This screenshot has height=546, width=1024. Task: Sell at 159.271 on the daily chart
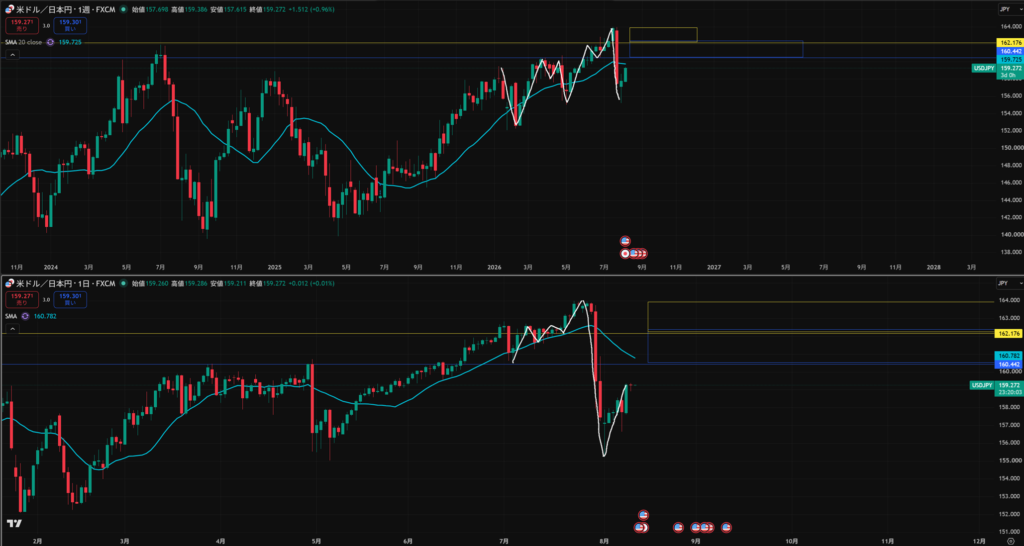coord(22,300)
